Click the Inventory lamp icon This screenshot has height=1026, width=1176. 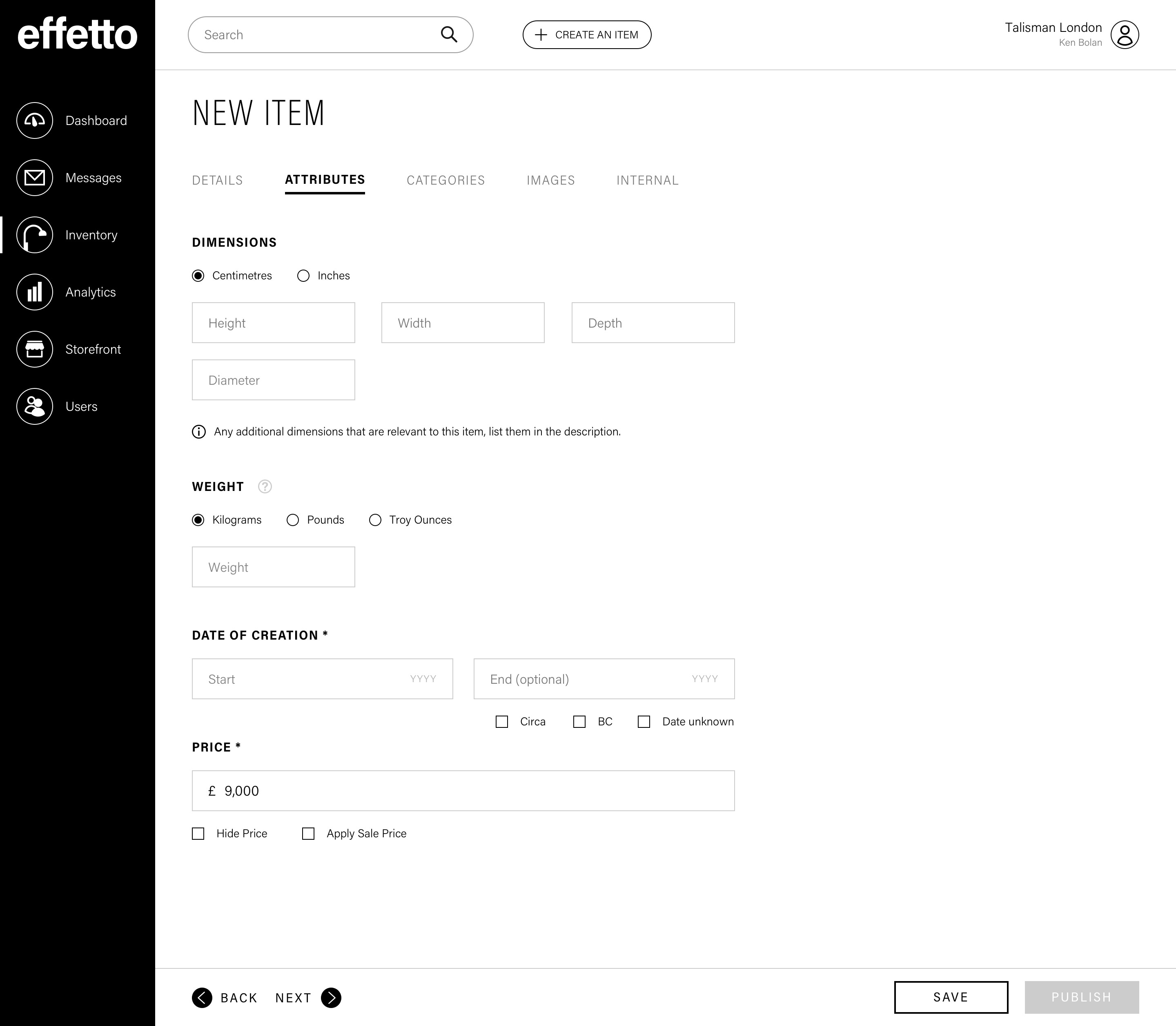[x=35, y=235]
